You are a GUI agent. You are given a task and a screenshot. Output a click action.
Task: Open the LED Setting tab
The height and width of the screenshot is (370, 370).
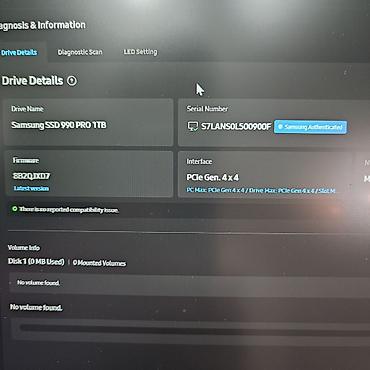pos(140,52)
